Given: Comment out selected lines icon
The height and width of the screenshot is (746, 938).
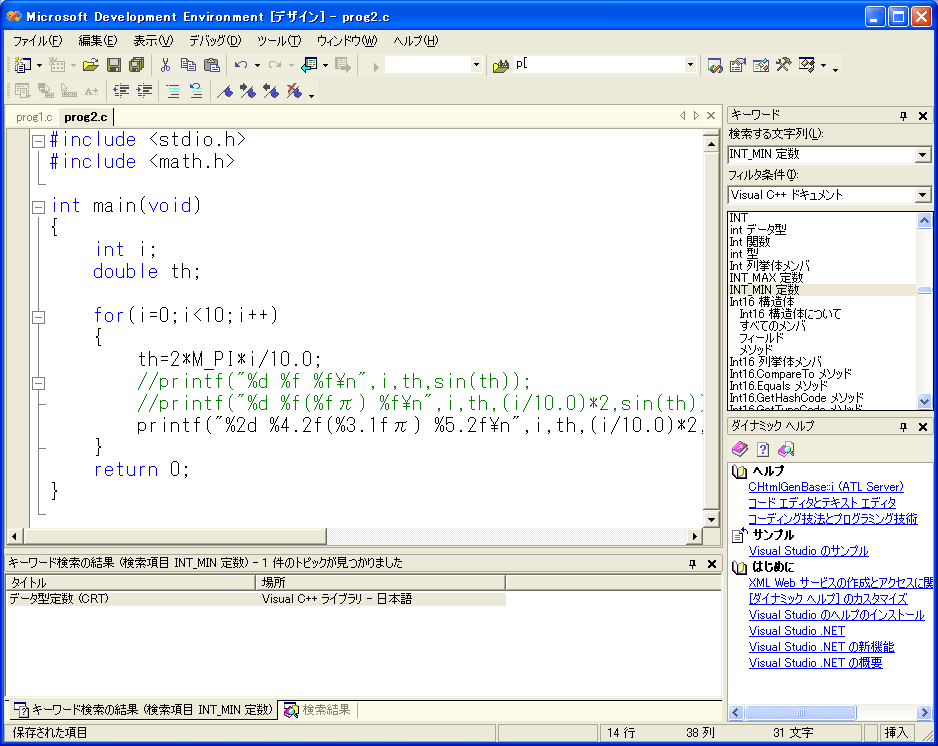Looking at the screenshot, I should 173,91.
